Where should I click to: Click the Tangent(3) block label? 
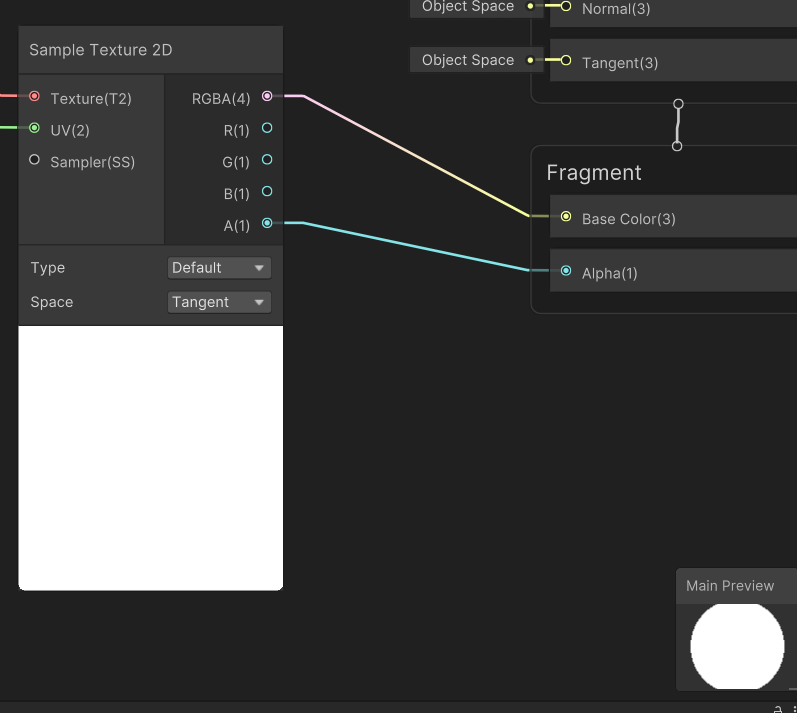(x=620, y=63)
